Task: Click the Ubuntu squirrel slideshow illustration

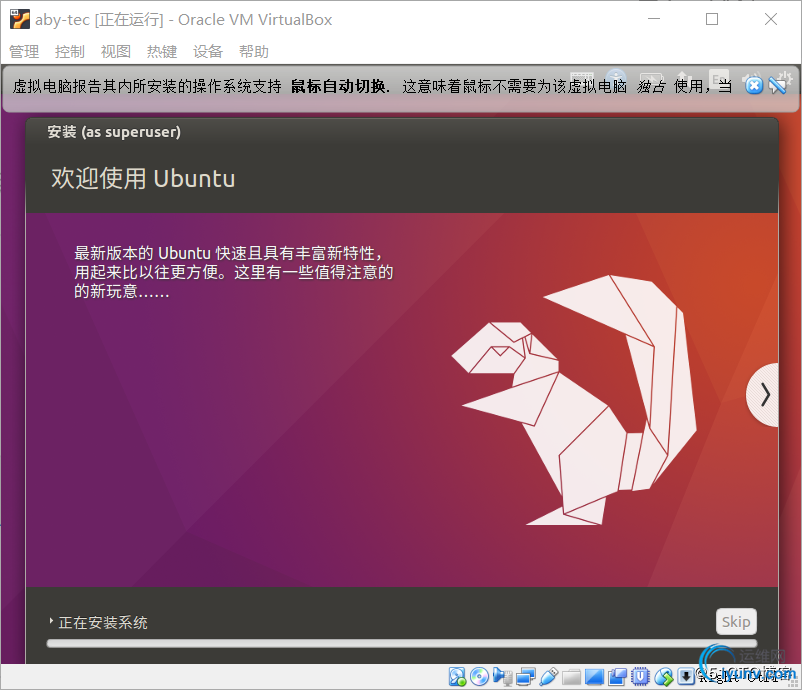Action: [x=574, y=400]
